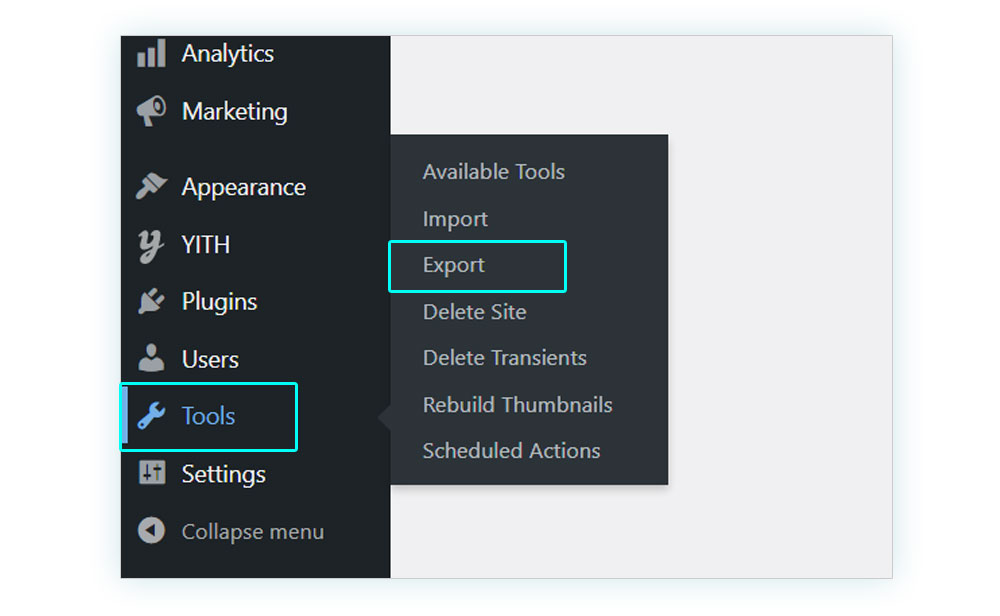This screenshot has width=1000, height=616.
Task: Click the Collapse menu arrow icon
Action: (x=151, y=531)
